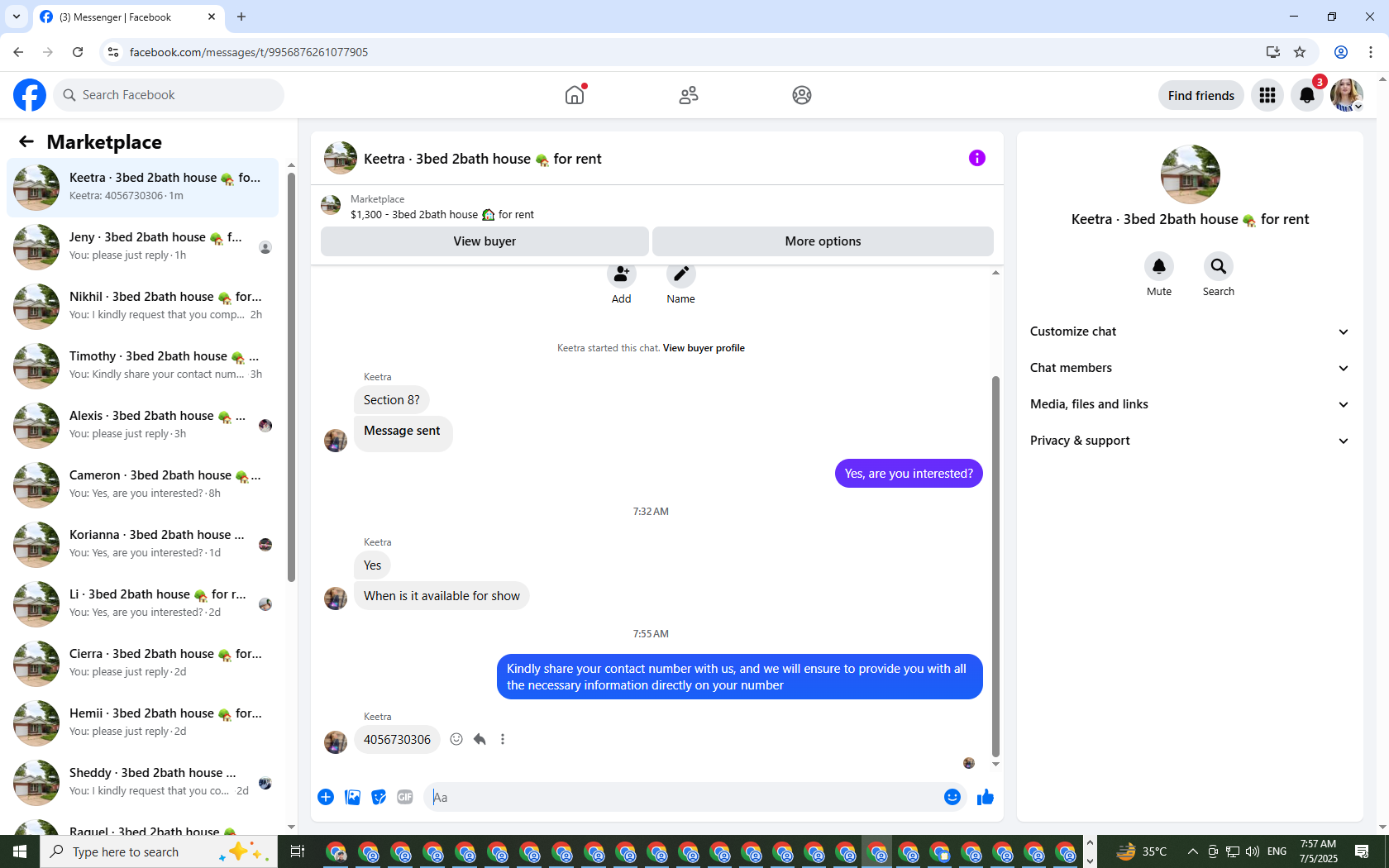The width and height of the screenshot is (1389, 868).
Task: Open Timothy's 3bed 2bath house conversation
Action: (142, 365)
